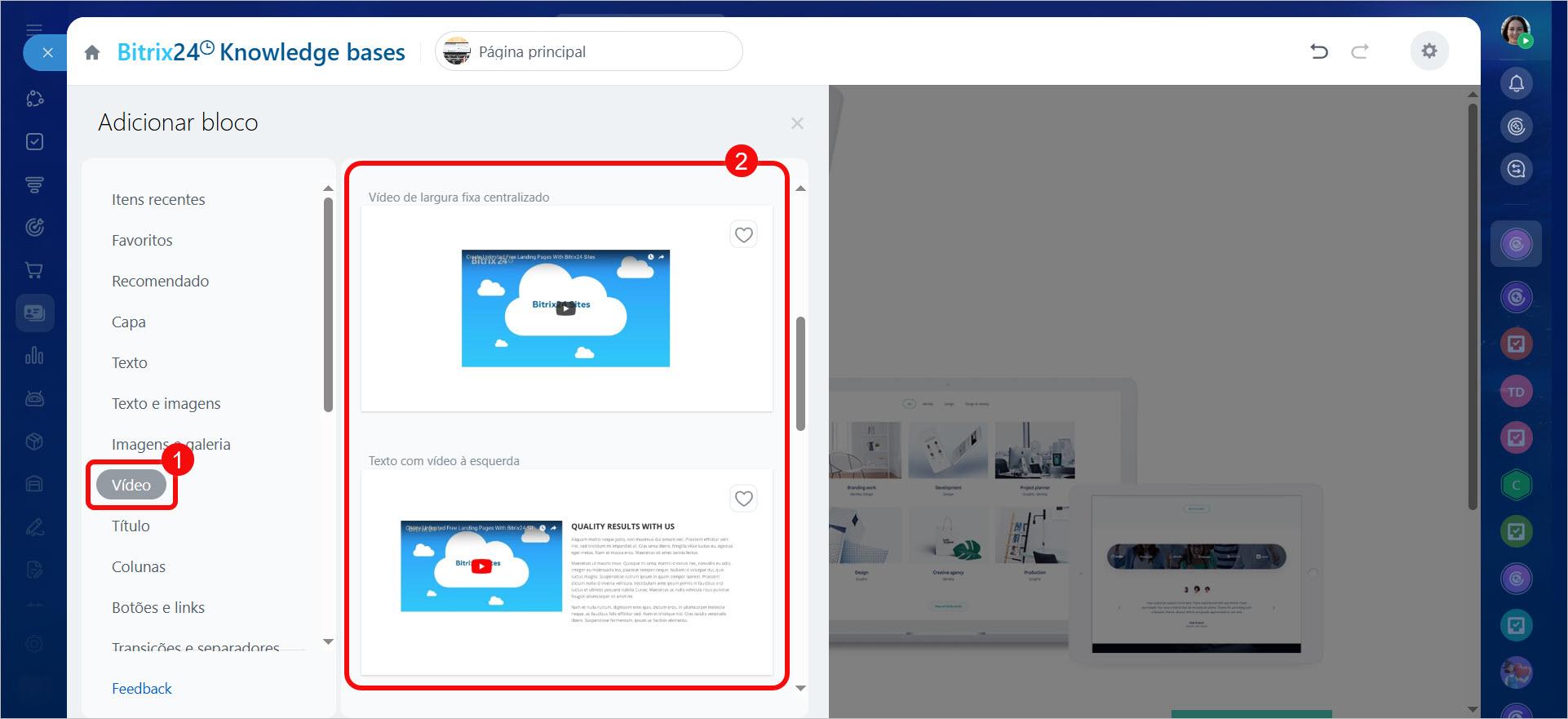
Task: Favorite the text with left video block
Action: click(x=743, y=499)
